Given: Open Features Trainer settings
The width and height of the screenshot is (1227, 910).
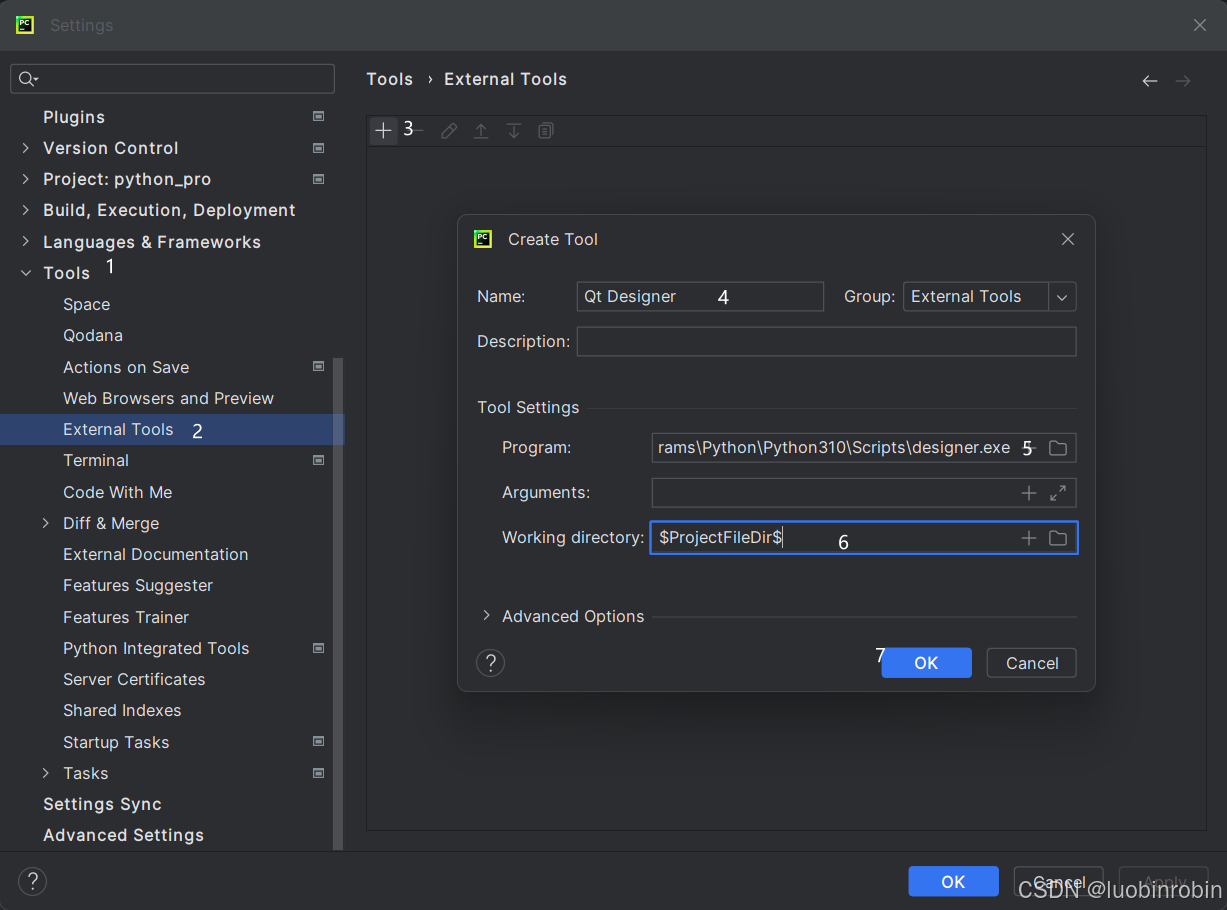Looking at the screenshot, I should (x=126, y=617).
